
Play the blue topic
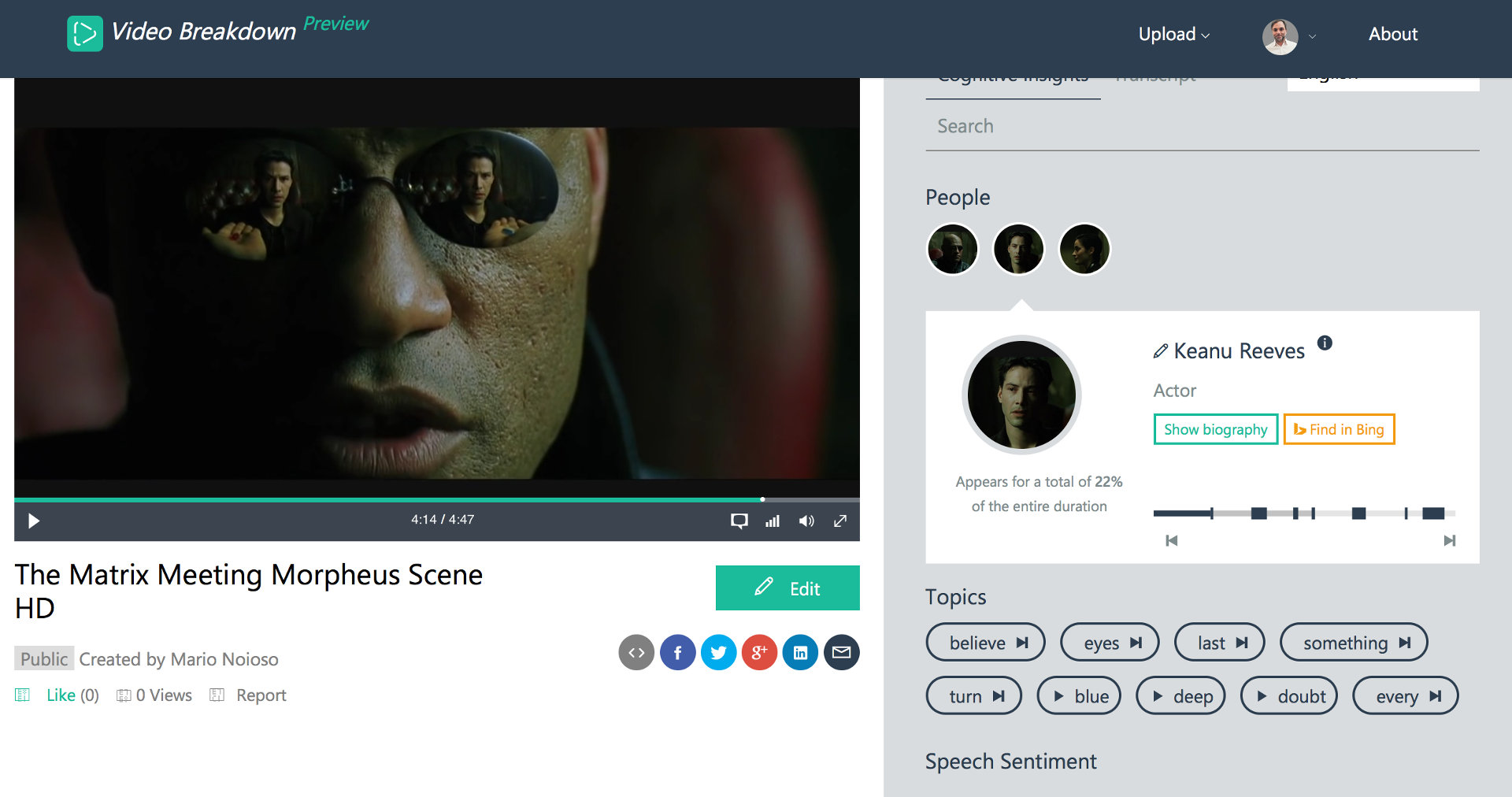click(x=1079, y=696)
